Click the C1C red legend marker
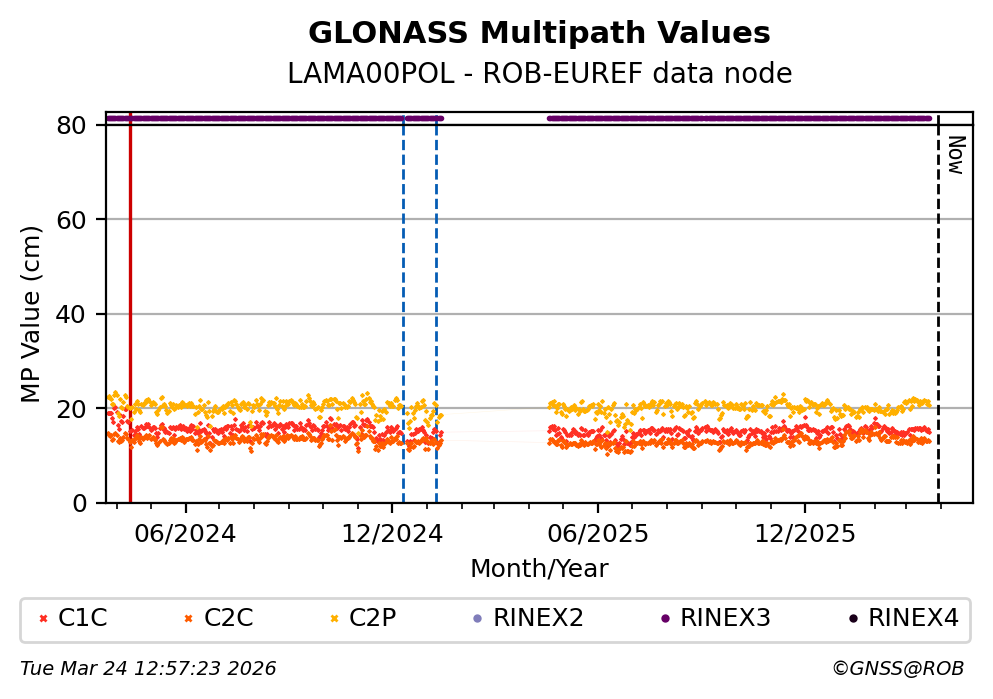This screenshot has height=699, width=993. 43,619
